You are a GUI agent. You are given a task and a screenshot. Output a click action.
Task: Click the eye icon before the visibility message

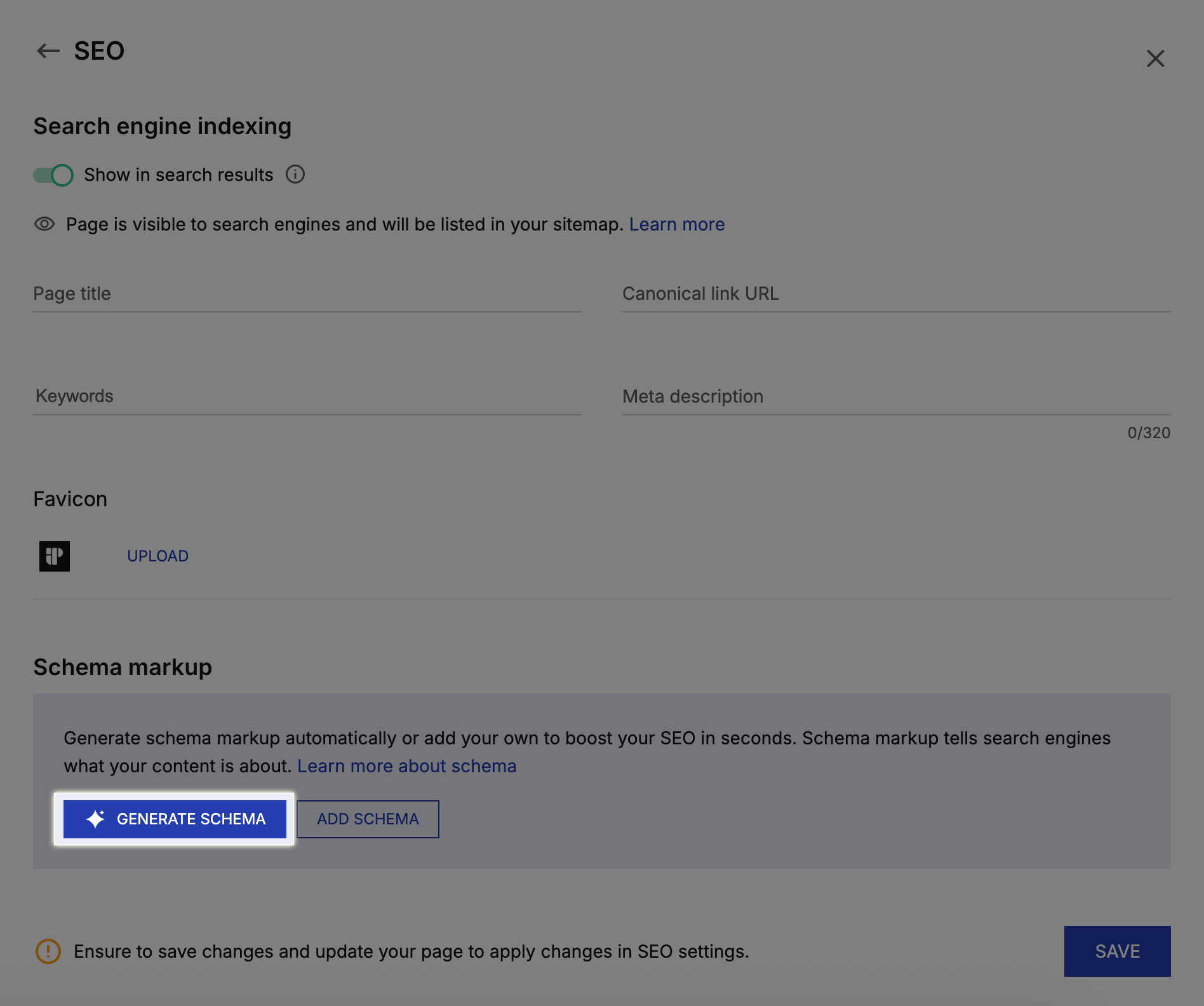pos(44,224)
